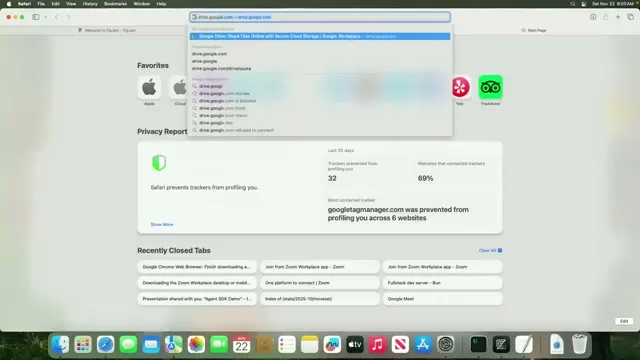Screen dimensions: 640x360
Task: Open Control Center in menu bar
Action: tap(584, 4)
